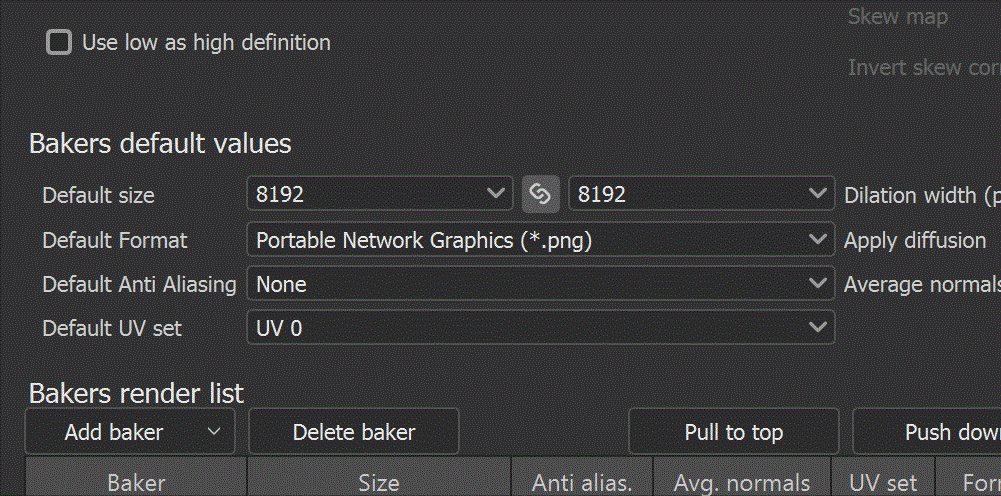Open the Default size width dropdown
This screenshot has height=496, width=1001.
pyautogui.click(x=380, y=194)
